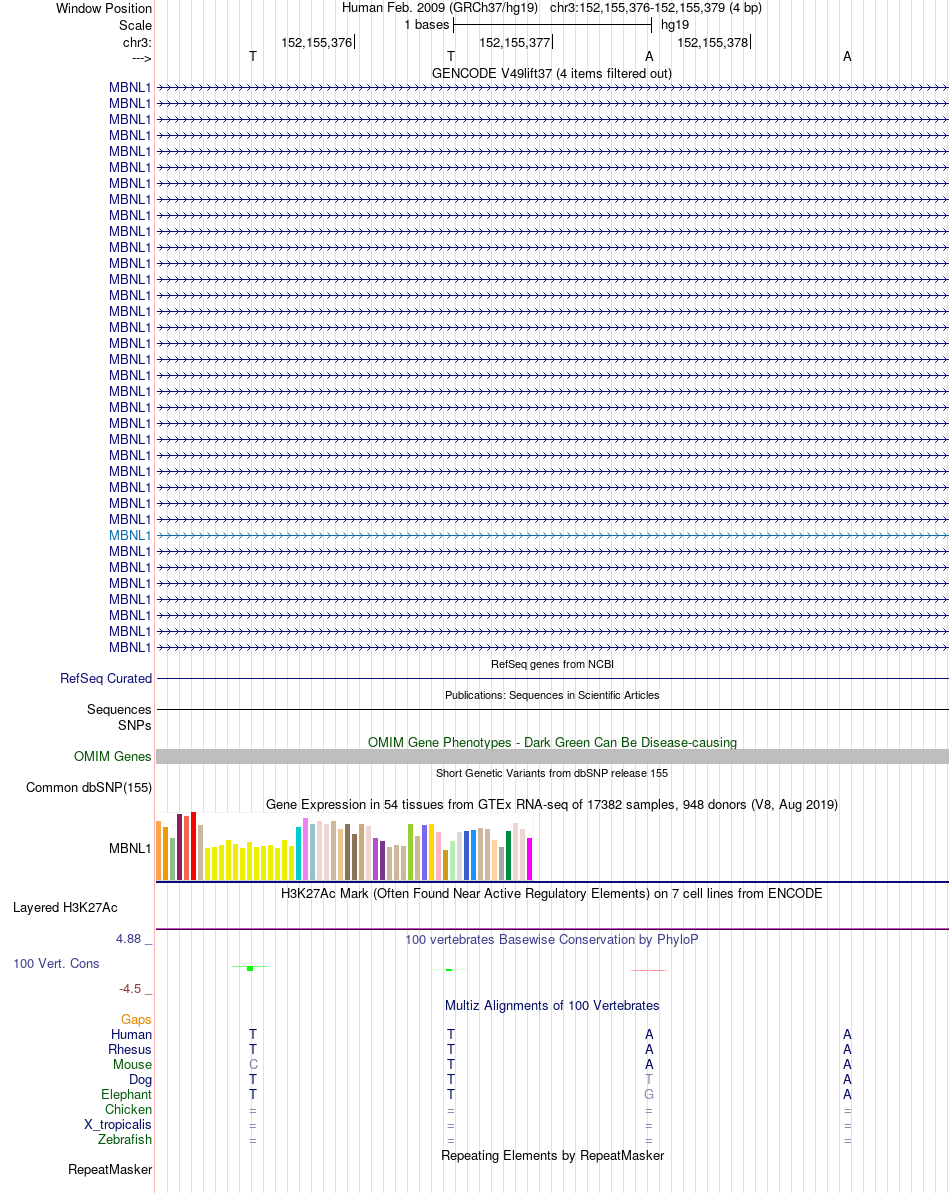Click 'Repeating Elements by RepeatMasker' title

coord(553,1156)
